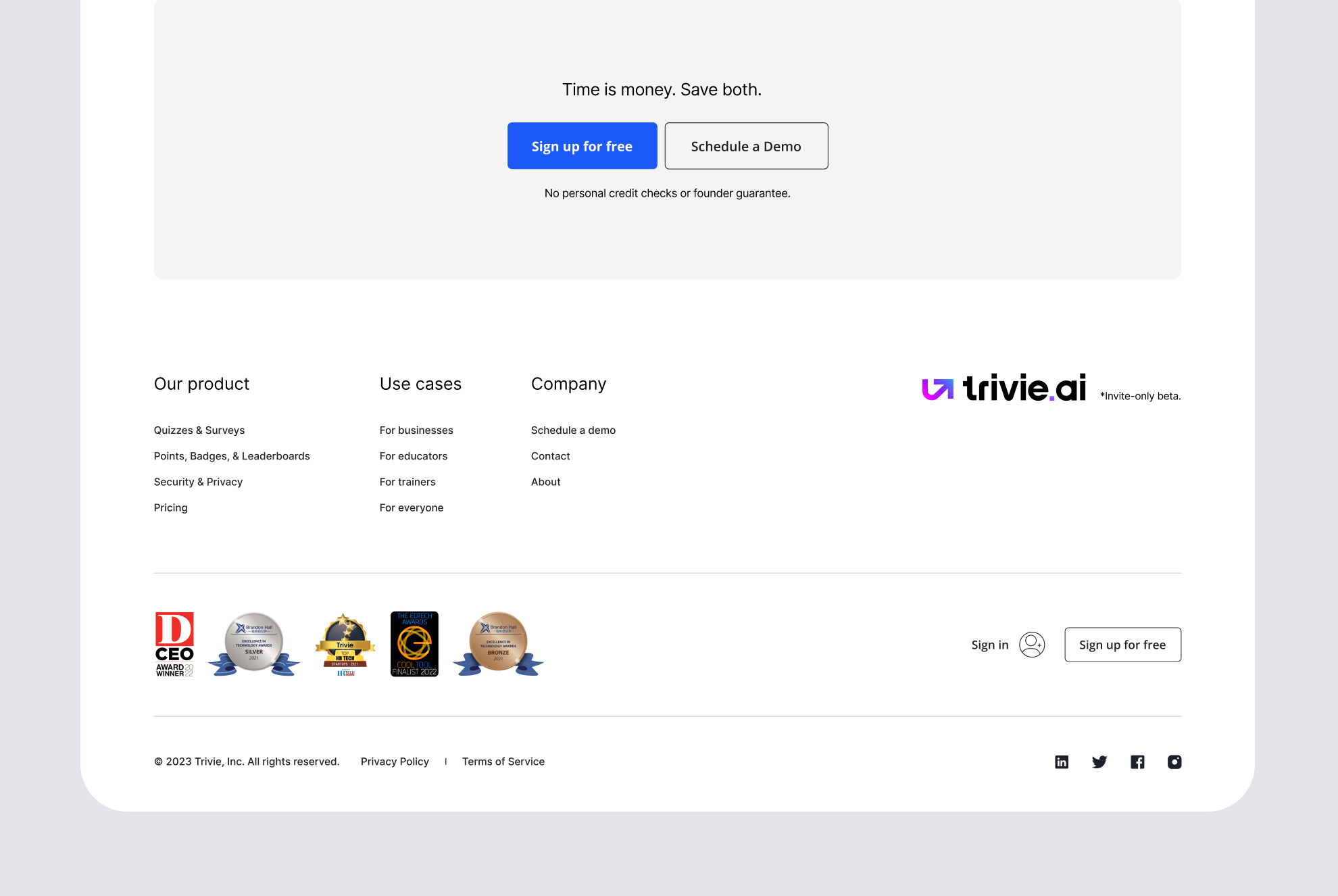
Task: Click the Instagram social media icon
Action: [x=1174, y=761]
